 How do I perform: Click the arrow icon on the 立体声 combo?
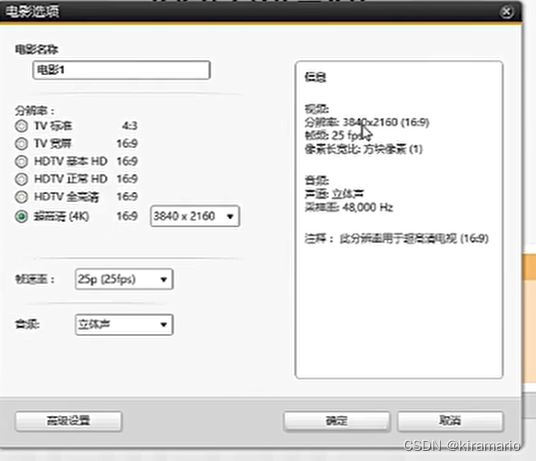pyautogui.click(x=164, y=325)
